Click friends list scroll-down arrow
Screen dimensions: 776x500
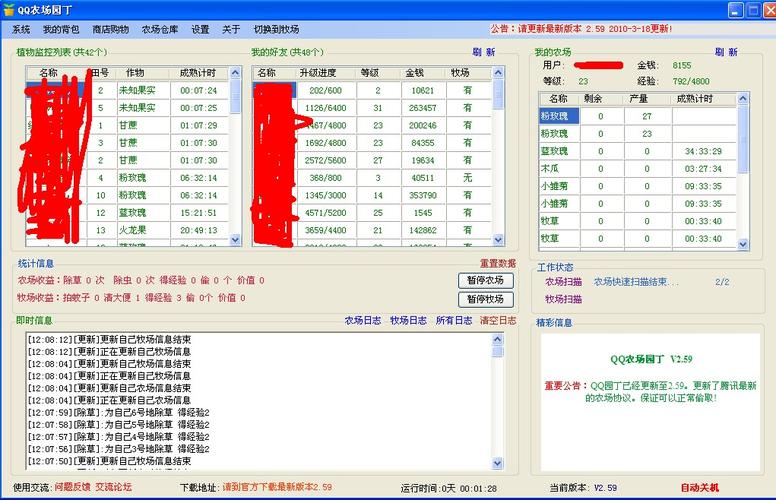[498, 240]
